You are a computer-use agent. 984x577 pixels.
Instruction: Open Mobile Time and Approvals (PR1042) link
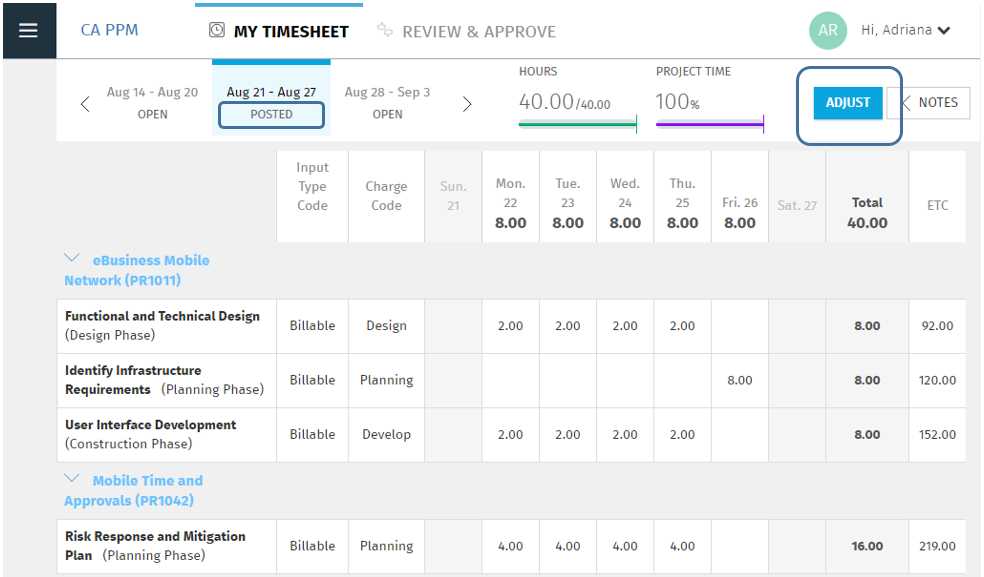(133, 490)
